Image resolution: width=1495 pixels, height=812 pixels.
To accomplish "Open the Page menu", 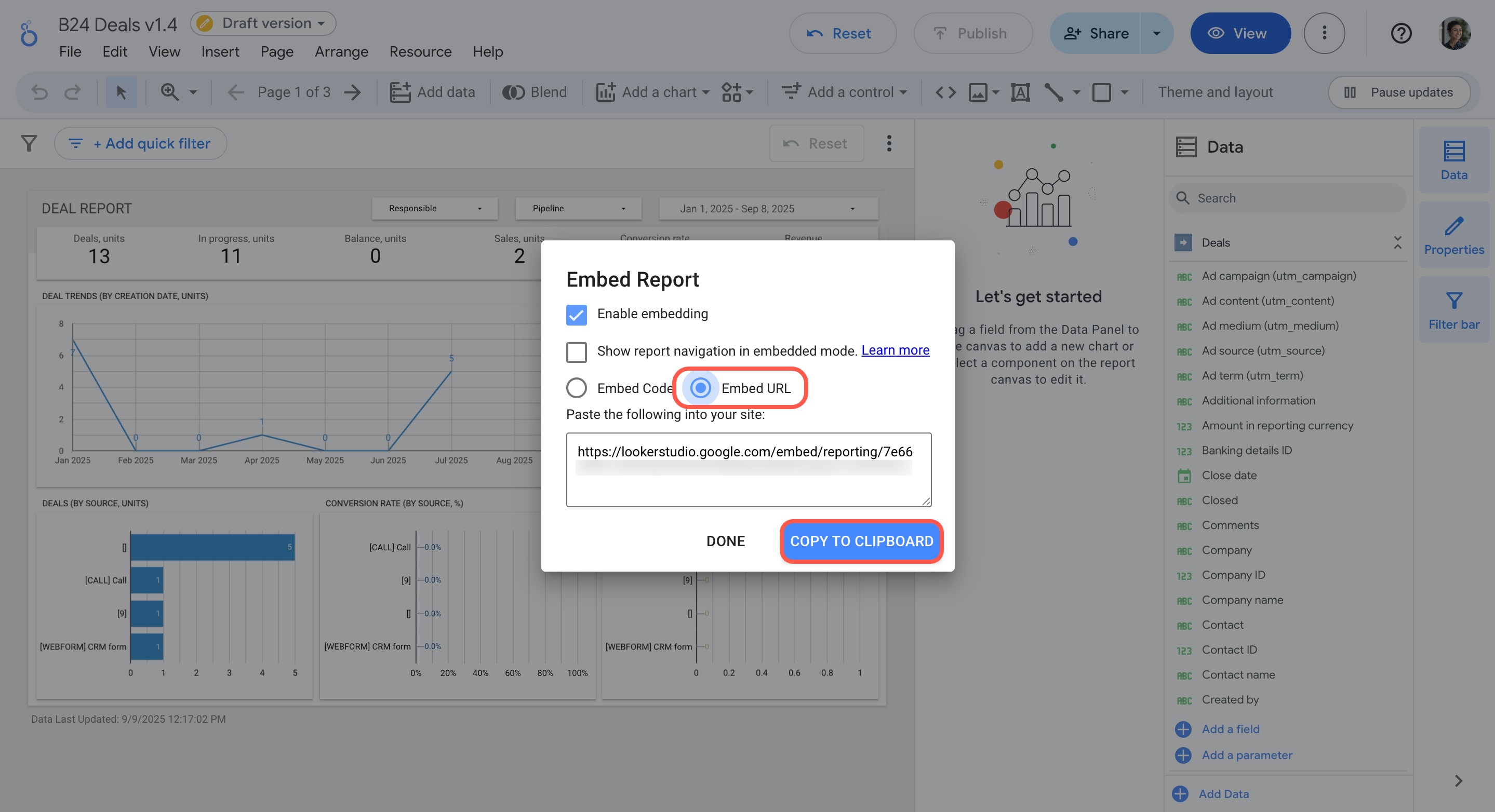I will (x=277, y=51).
